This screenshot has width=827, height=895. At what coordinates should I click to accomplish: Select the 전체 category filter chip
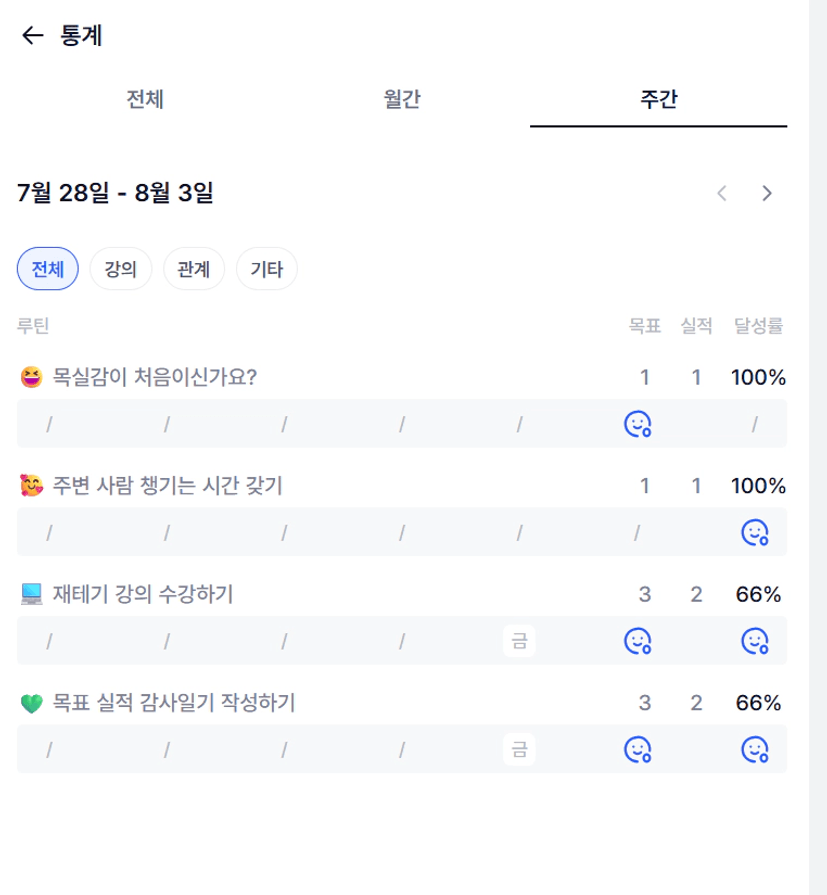pyautogui.click(x=48, y=269)
